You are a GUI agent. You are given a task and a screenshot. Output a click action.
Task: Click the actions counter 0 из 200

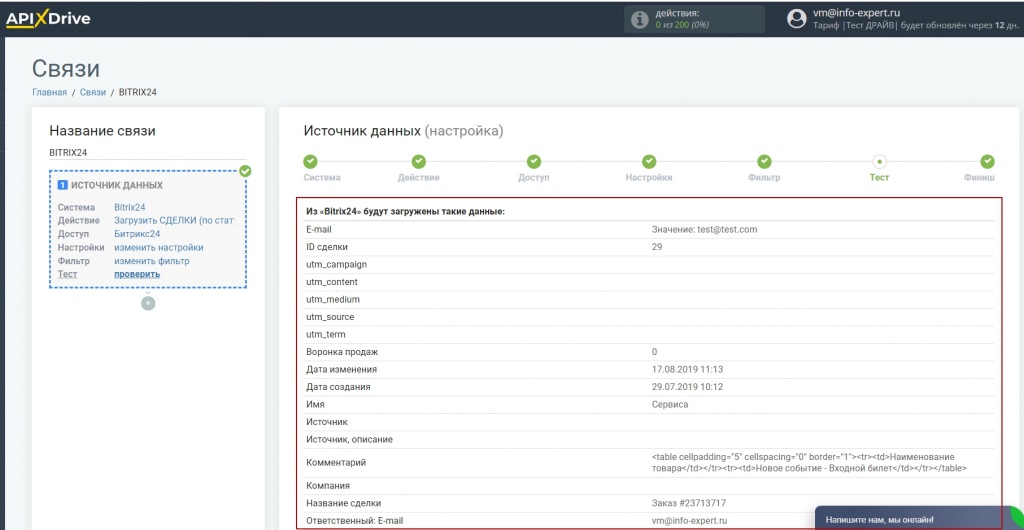click(x=682, y=25)
